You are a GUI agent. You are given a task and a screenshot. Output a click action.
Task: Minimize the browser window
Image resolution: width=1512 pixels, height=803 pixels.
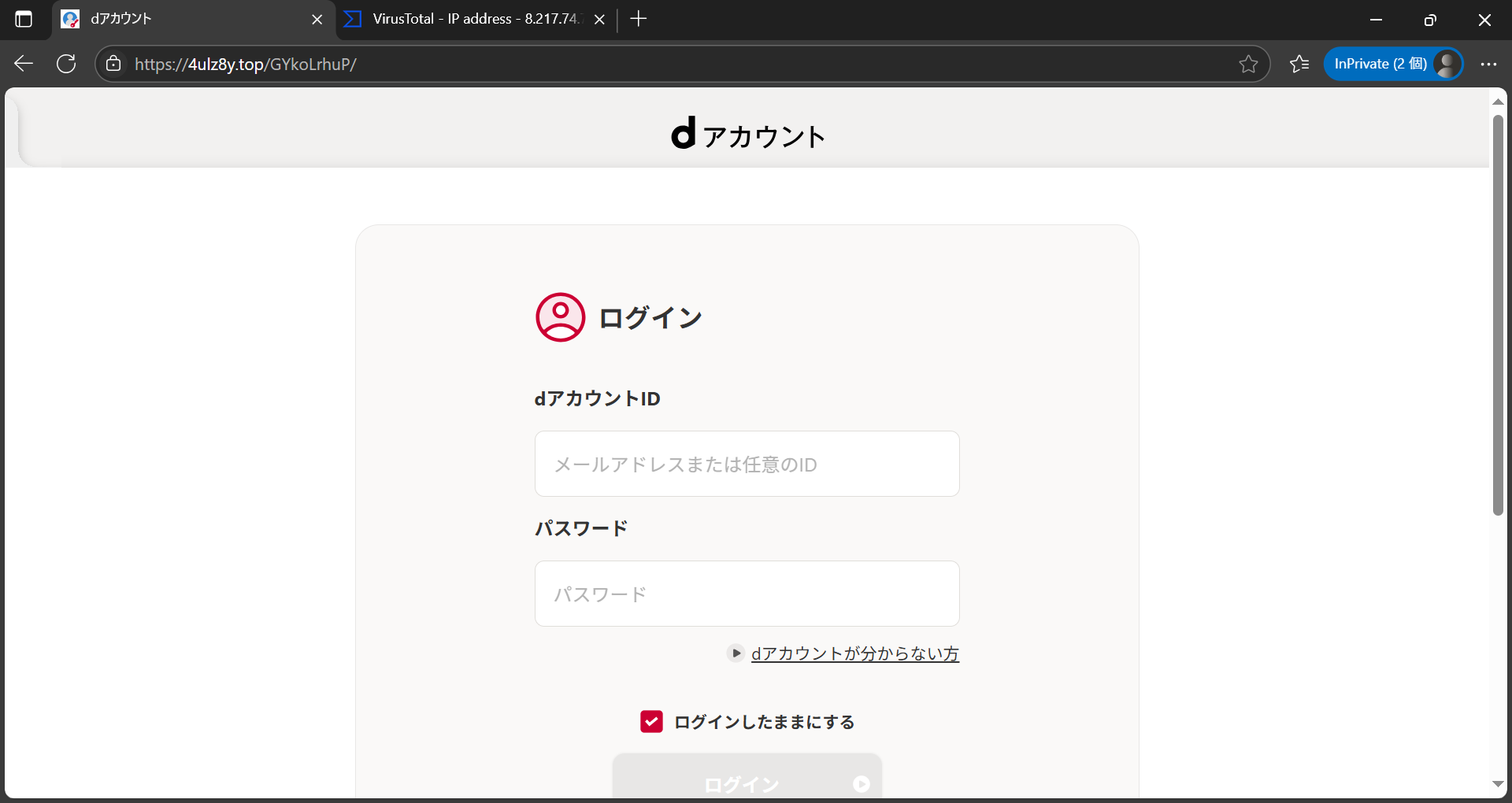point(1377,20)
